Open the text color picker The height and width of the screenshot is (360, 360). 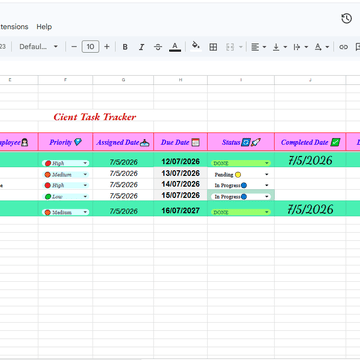[175, 47]
